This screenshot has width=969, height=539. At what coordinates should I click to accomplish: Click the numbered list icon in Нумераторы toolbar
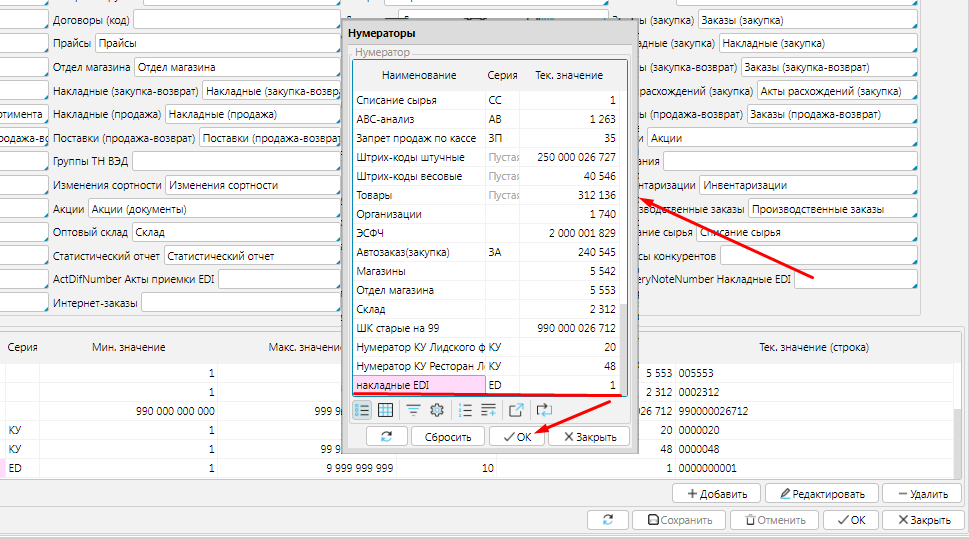tap(465, 409)
